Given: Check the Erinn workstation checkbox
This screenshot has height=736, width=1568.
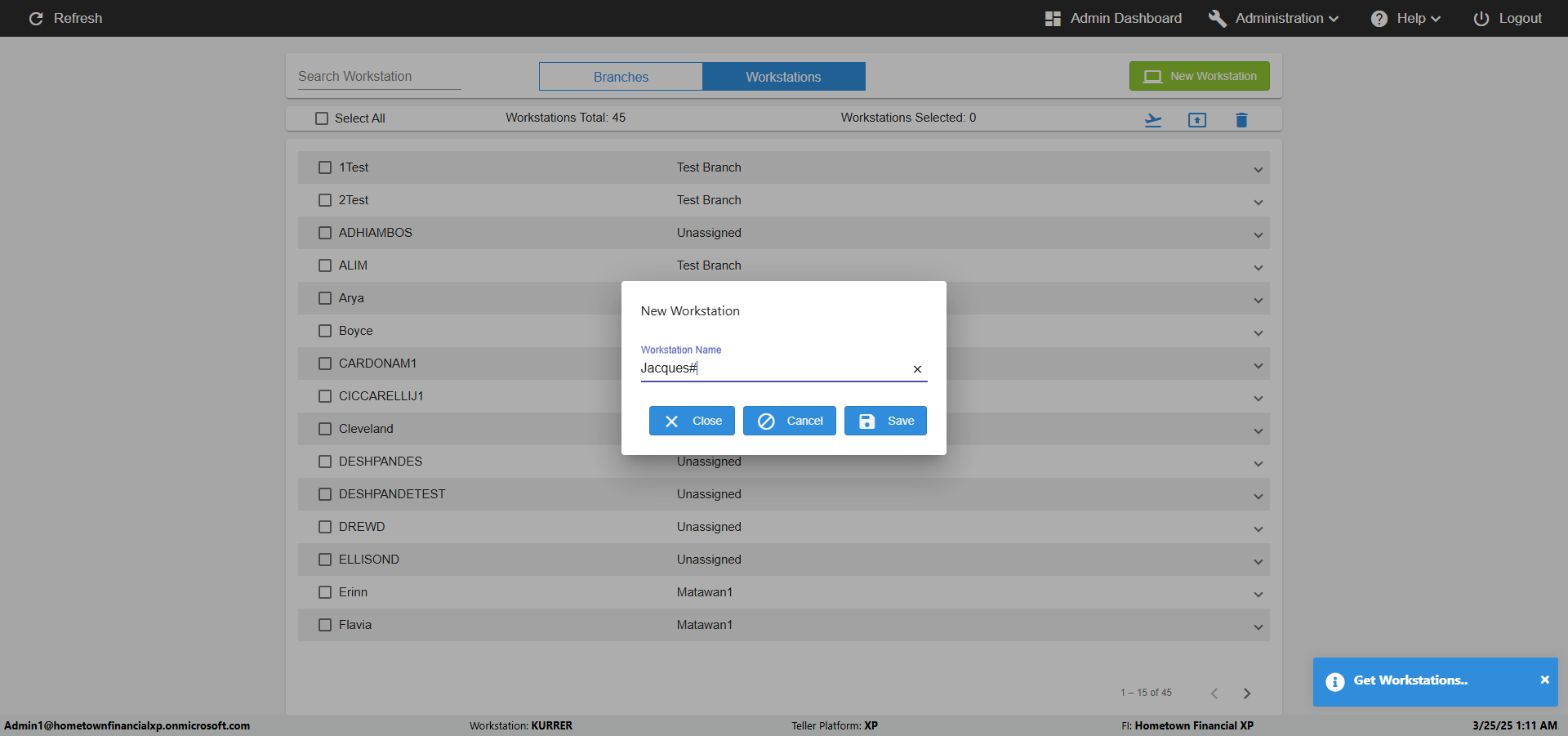Looking at the screenshot, I should pos(325,592).
